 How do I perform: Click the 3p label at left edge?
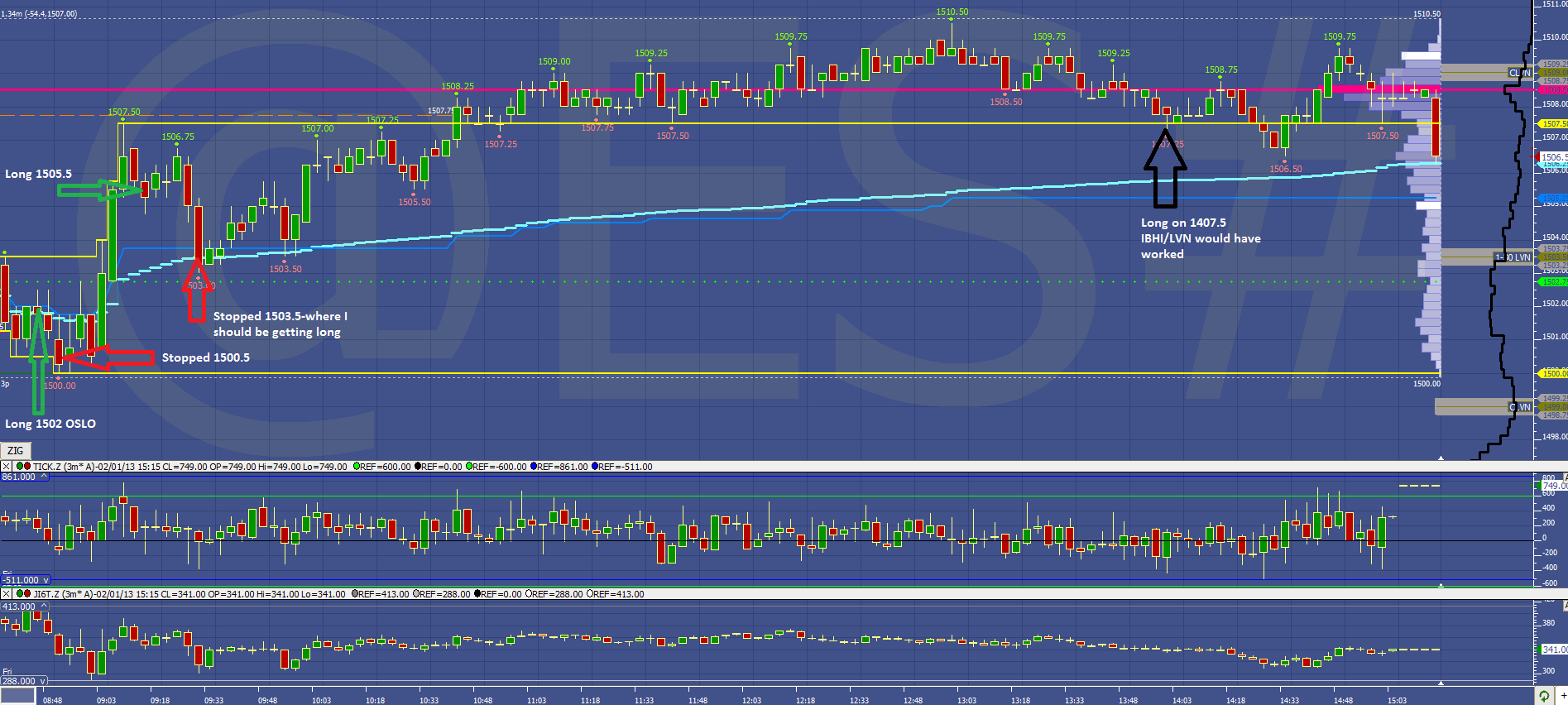(x=5, y=383)
